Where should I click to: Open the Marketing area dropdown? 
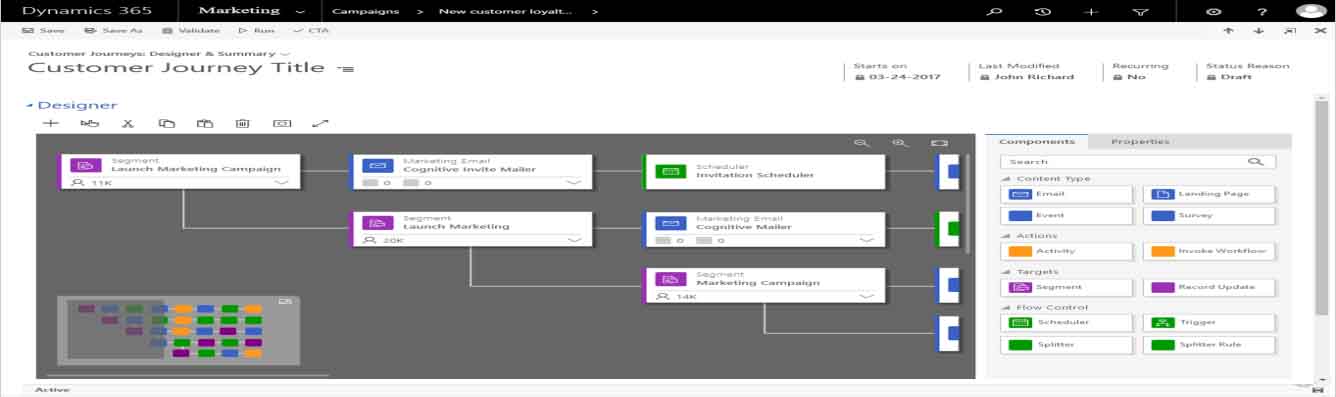point(300,12)
